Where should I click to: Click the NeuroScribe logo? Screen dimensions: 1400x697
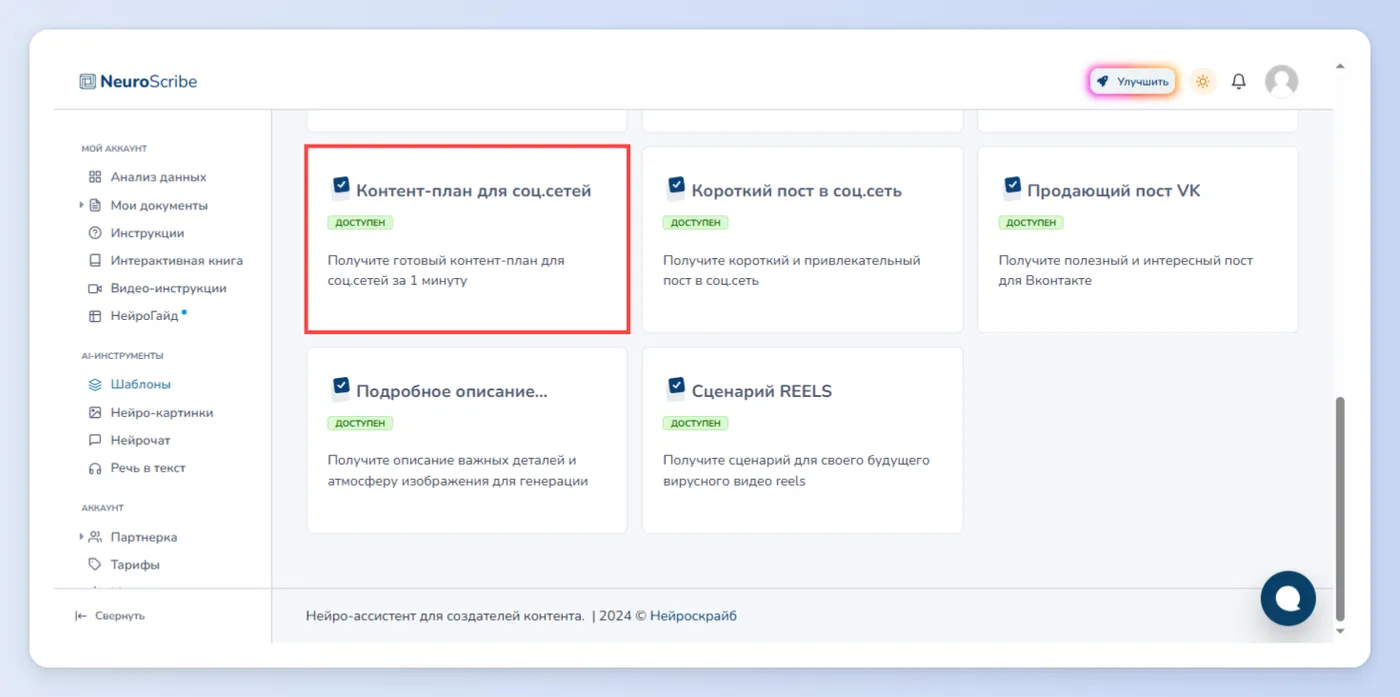tap(138, 81)
